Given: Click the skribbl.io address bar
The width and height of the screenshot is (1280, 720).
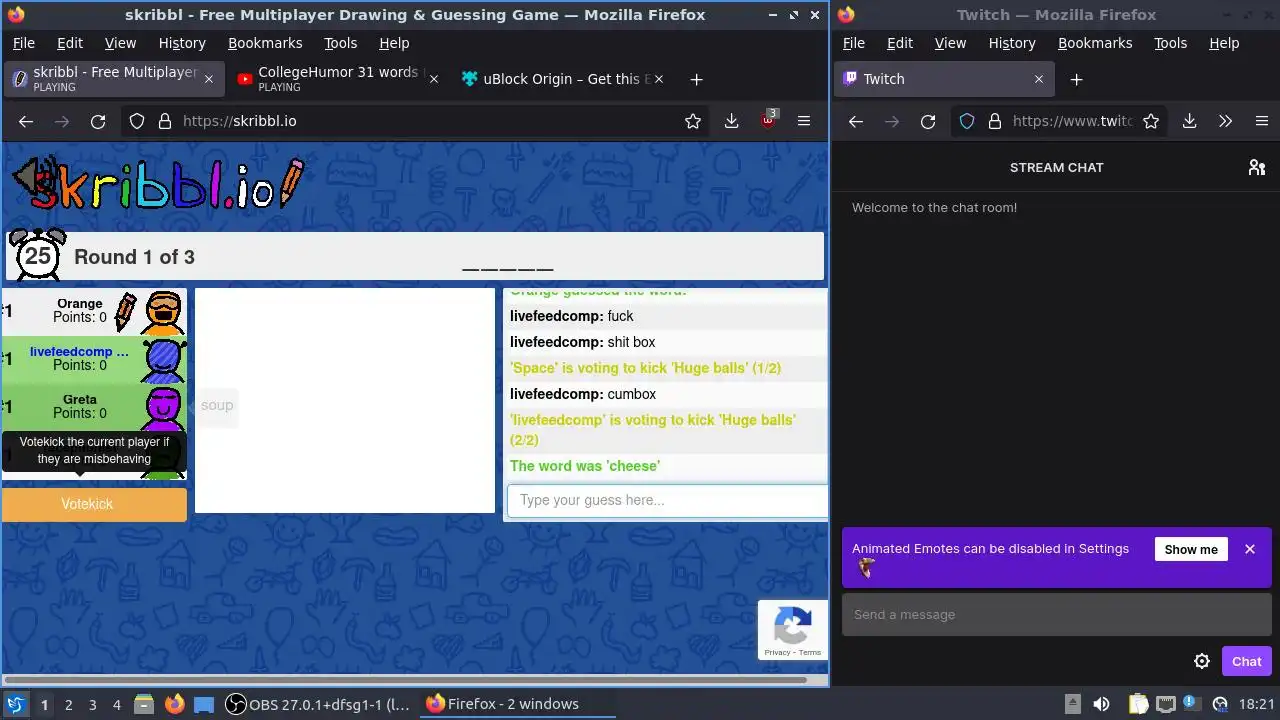Looking at the screenshot, I should (417, 121).
